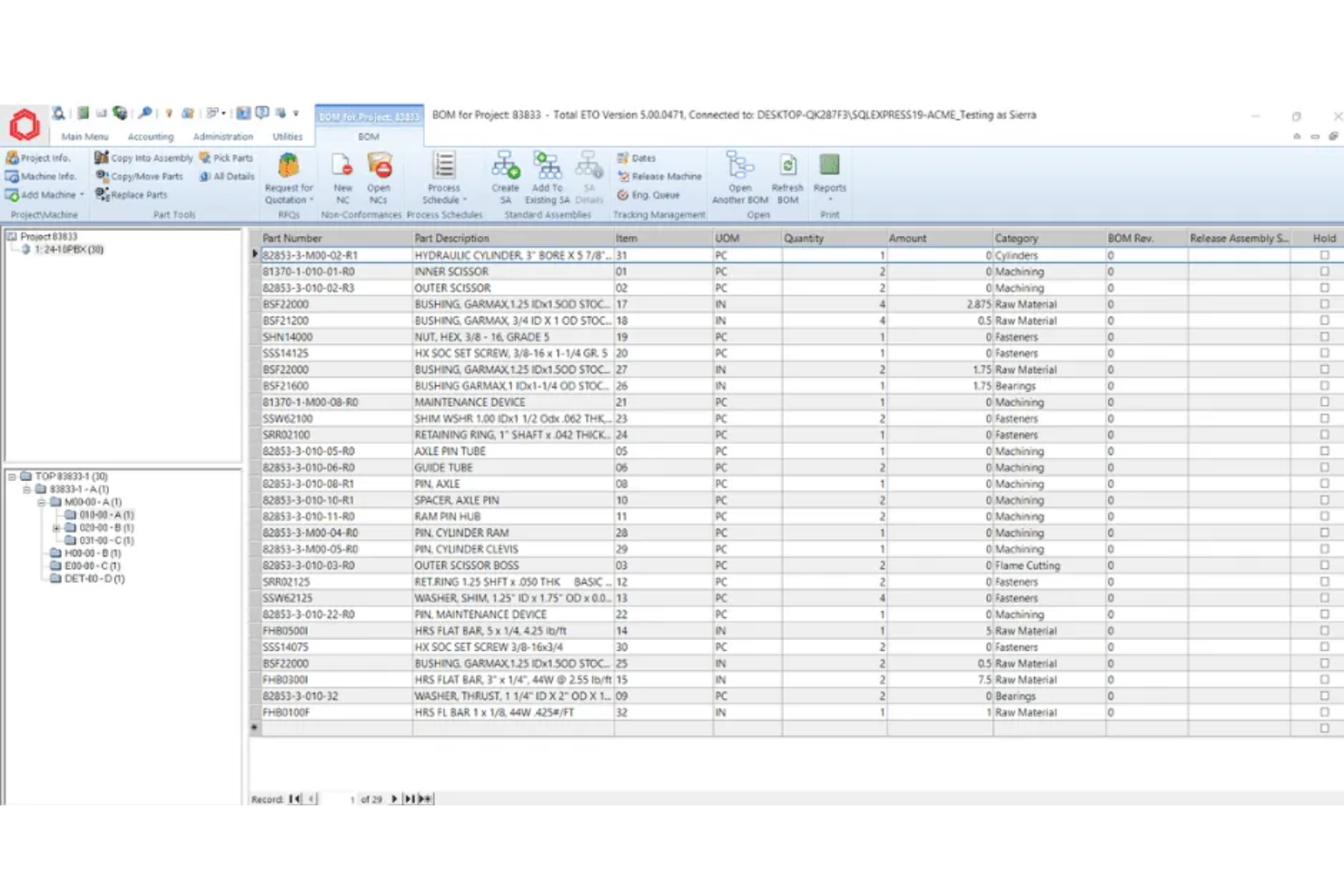The width and height of the screenshot is (1344, 896).
Task: Open the Request for Quotation tool
Action: [288, 178]
